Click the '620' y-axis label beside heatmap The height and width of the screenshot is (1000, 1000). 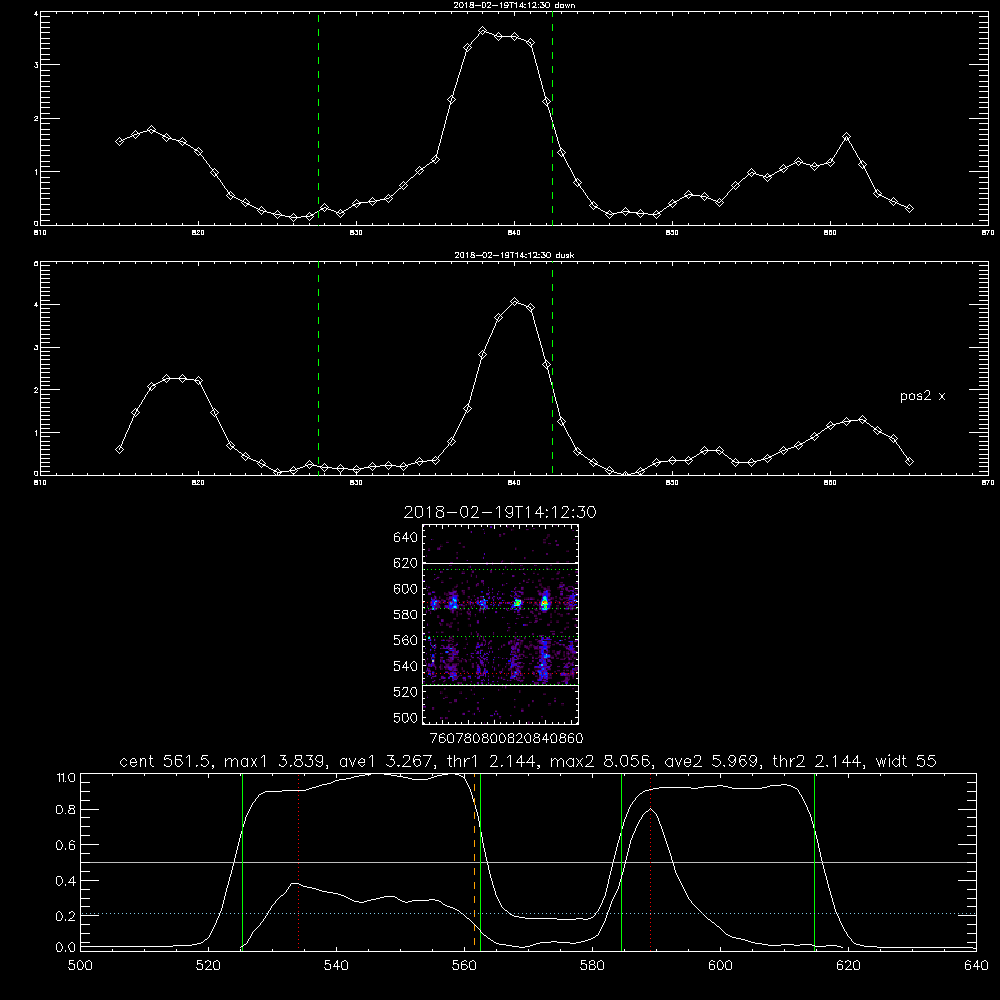pos(406,563)
